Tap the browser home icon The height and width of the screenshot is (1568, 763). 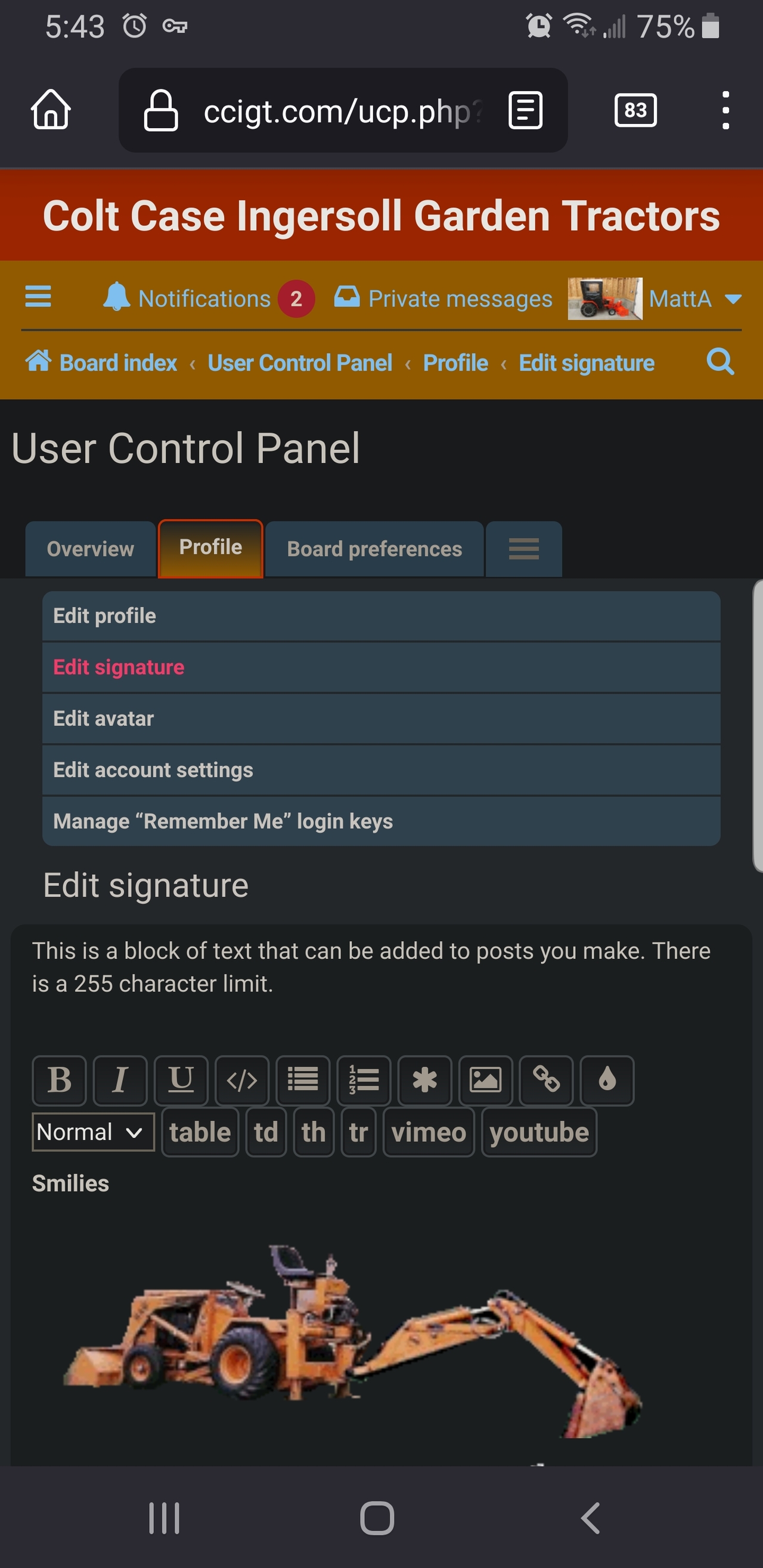(51, 110)
